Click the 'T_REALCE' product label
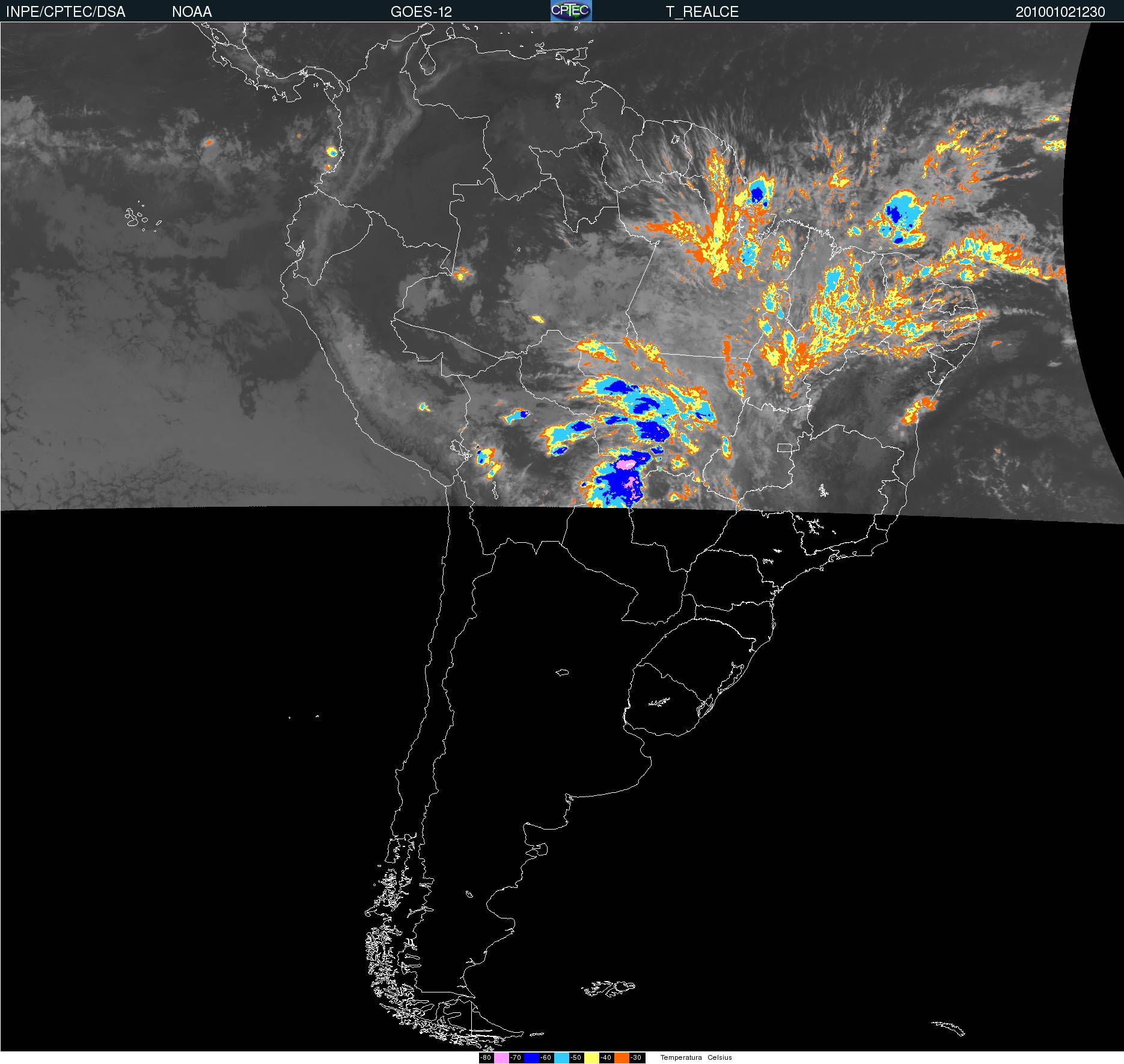Viewport: 1124px width, 1064px height. [x=702, y=12]
